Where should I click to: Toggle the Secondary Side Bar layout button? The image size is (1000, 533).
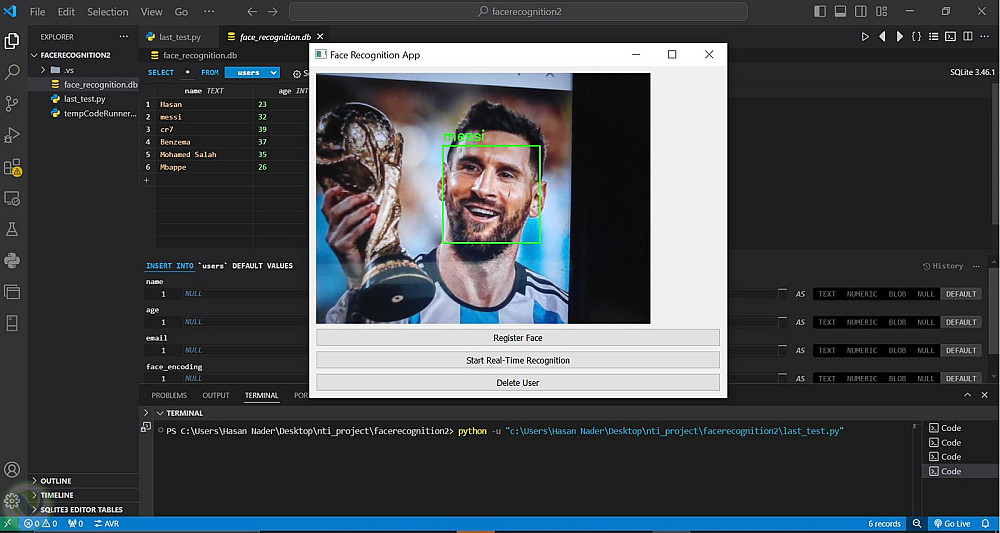(x=861, y=11)
